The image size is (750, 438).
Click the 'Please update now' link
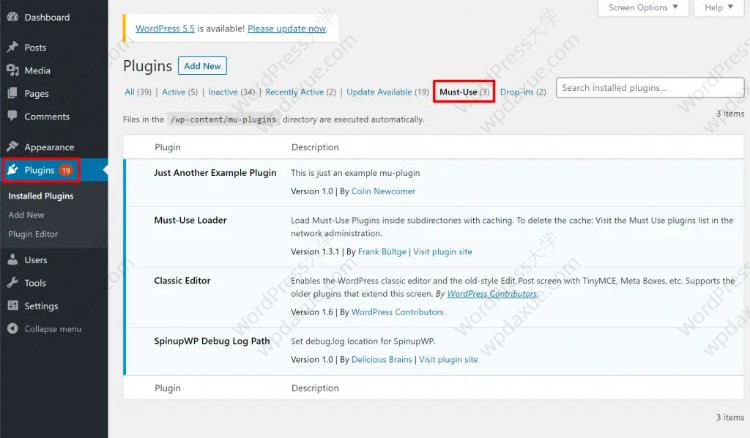[x=286, y=29]
